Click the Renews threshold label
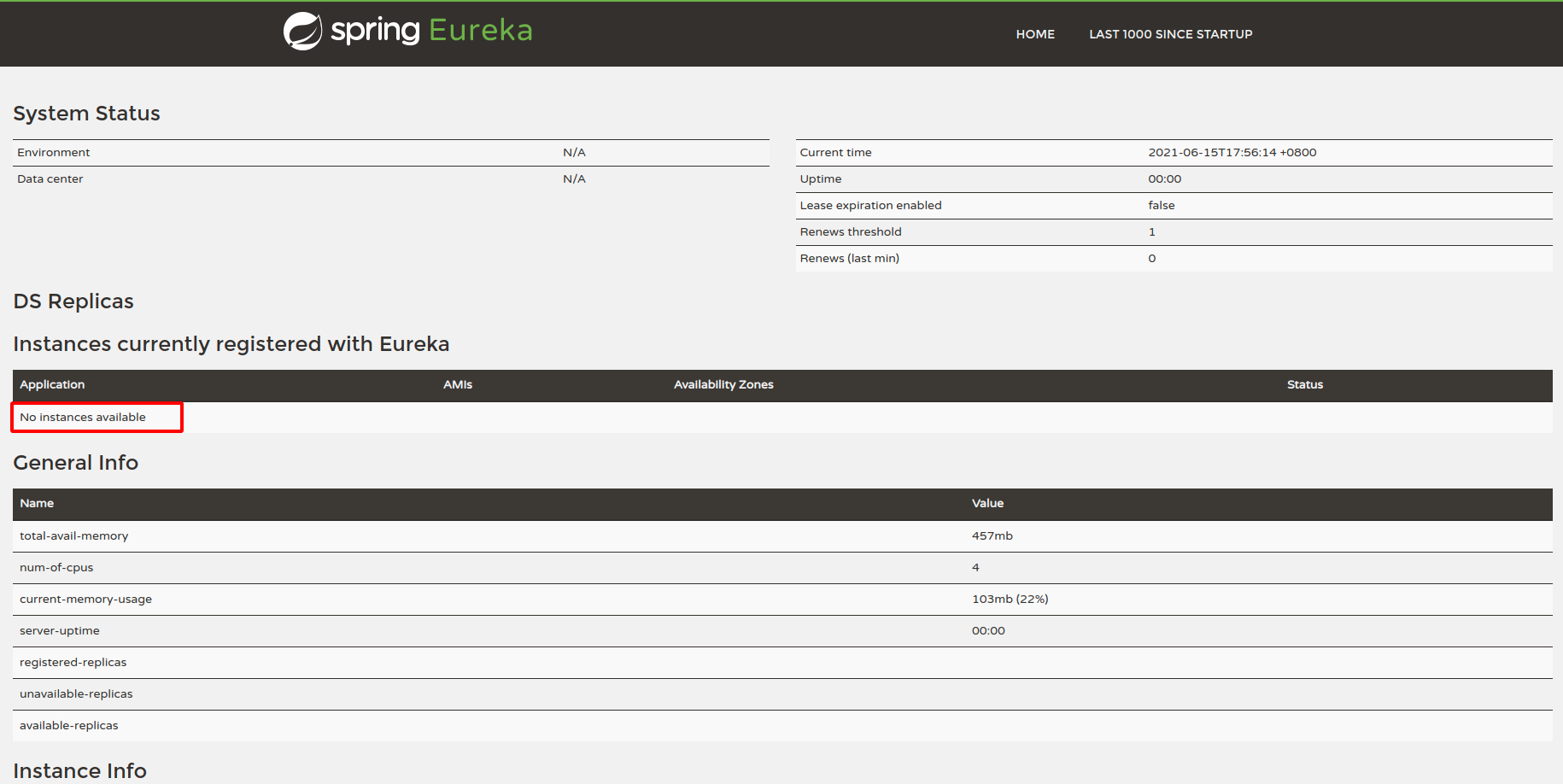This screenshot has height=784, width=1563. click(x=851, y=232)
